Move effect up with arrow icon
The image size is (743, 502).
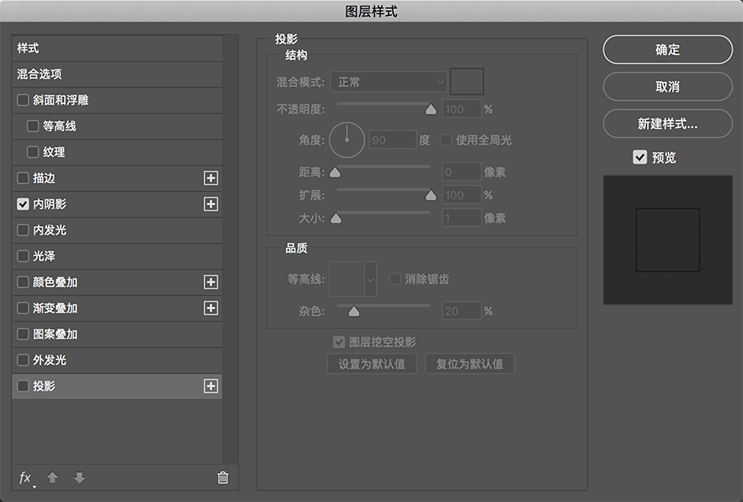coord(53,477)
